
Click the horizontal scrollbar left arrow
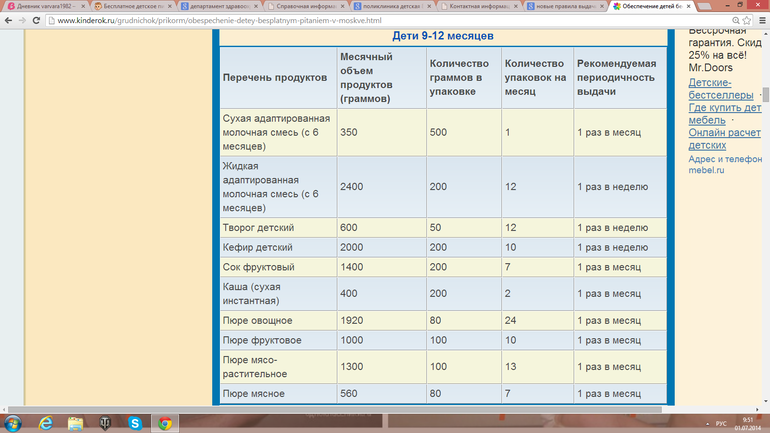click(x=4, y=409)
